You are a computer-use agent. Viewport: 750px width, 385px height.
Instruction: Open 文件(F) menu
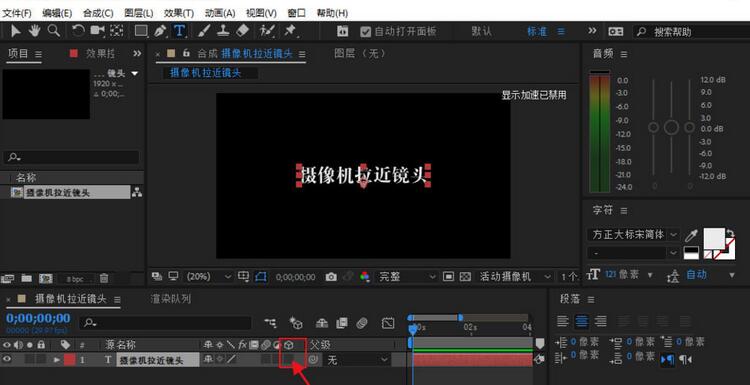pyautogui.click(x=17, y=13)
